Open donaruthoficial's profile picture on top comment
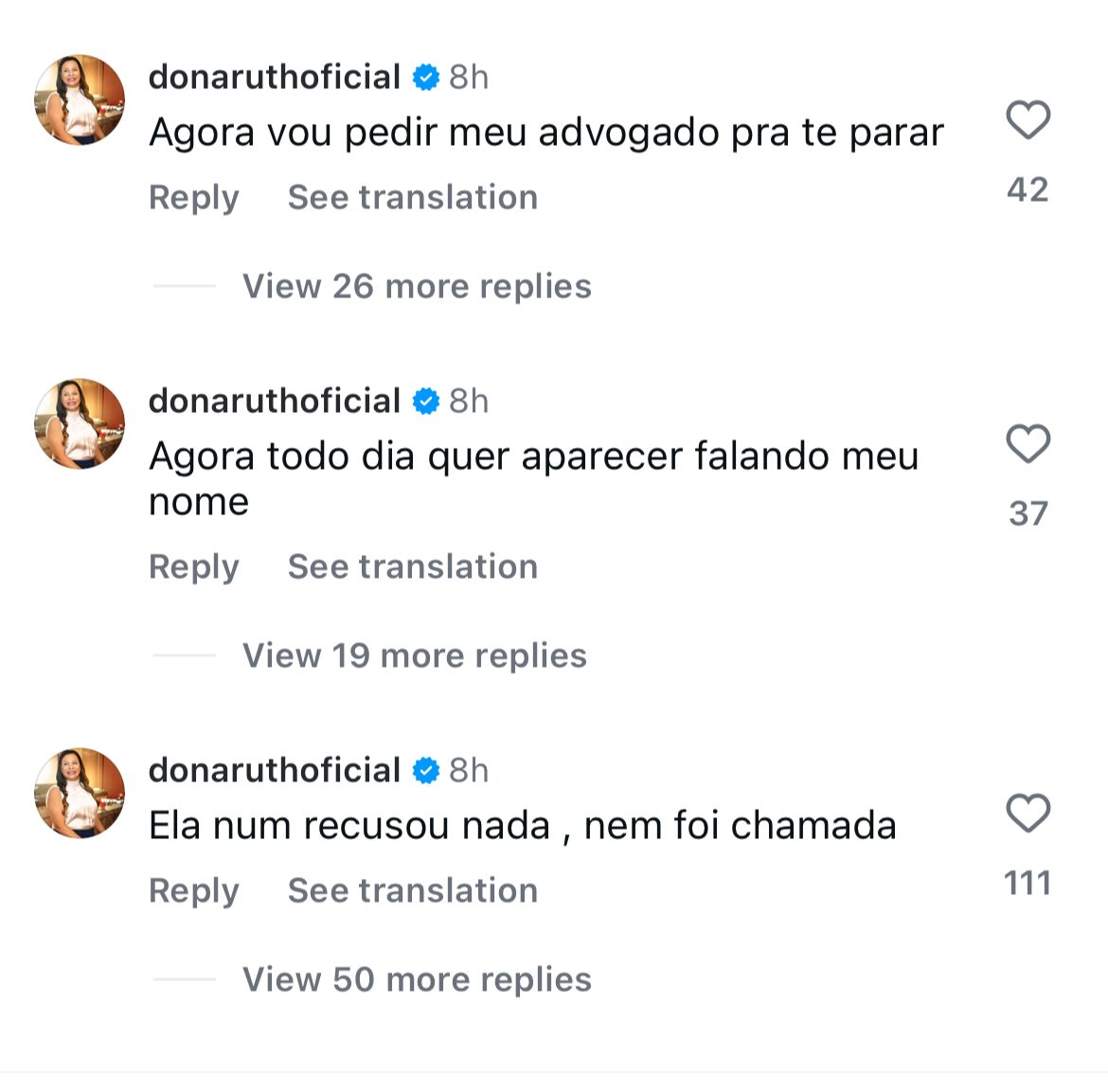Image resolution: width=1108 pixels, height=1092 pixels. [78, 99]
